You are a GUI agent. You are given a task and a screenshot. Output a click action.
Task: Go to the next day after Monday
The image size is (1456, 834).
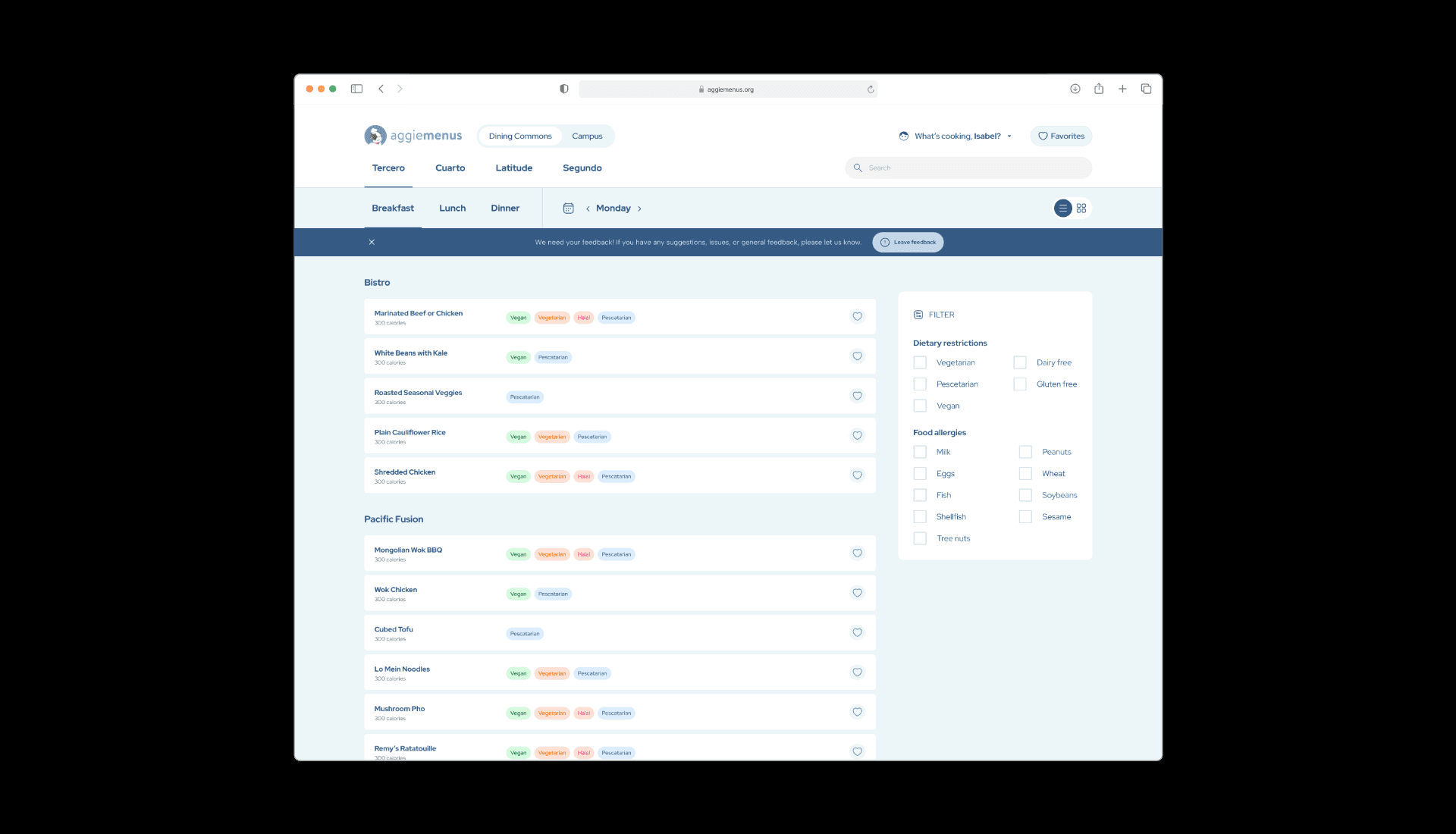[639, 209]
